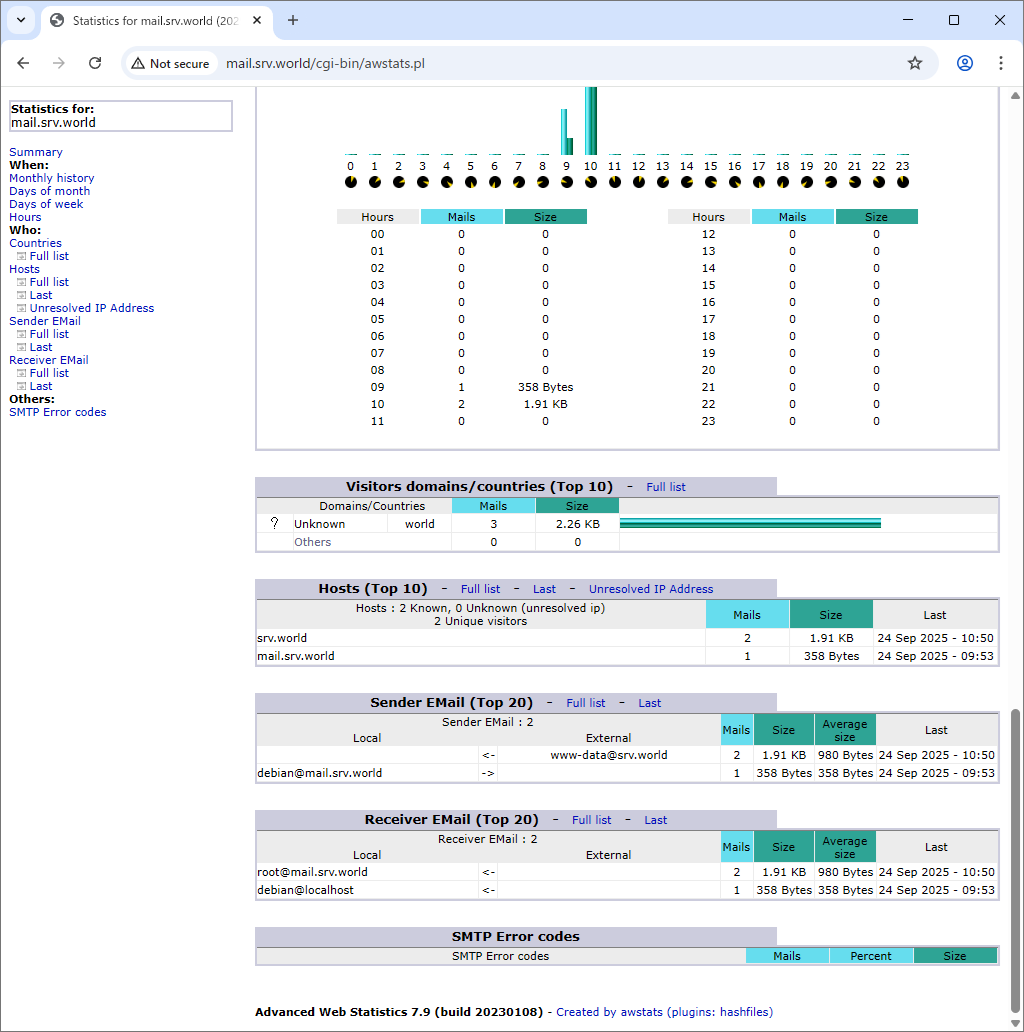
Task: Click the clock icon under hour 10
Action: tap(590, 182)
